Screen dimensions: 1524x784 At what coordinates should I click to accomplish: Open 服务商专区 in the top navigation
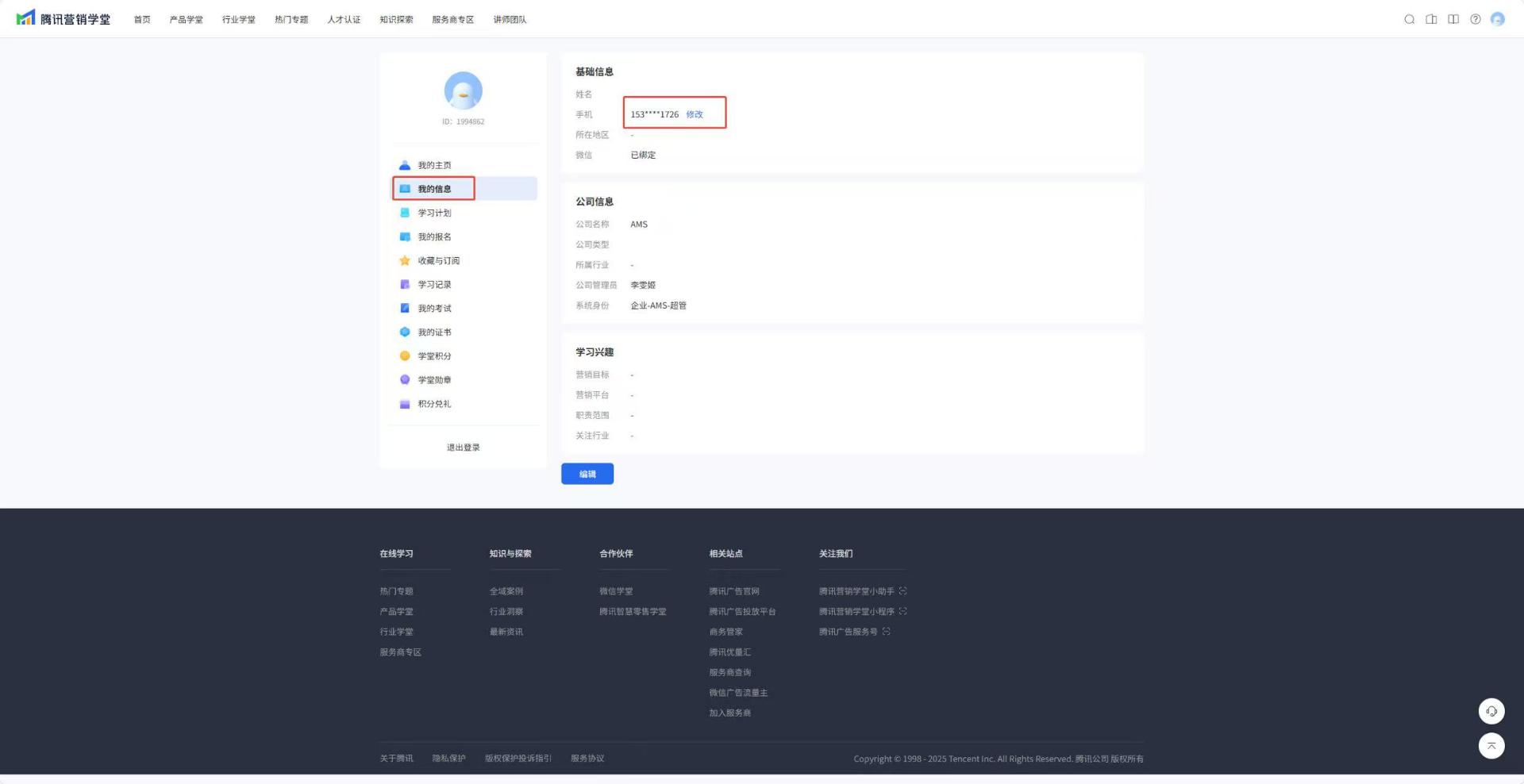tap(452, 19)
